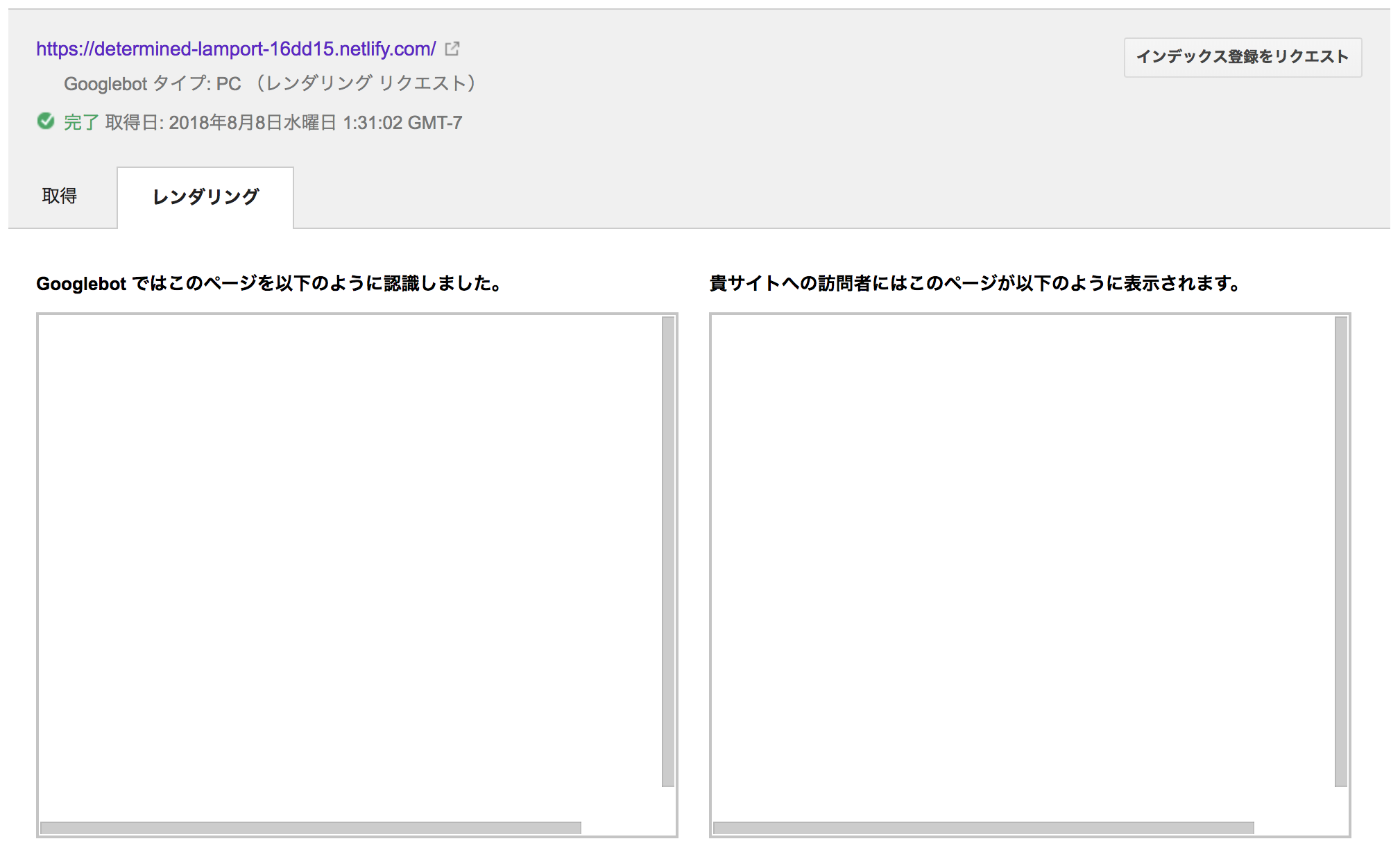
Task: Click the green circle checkmark near 取得日
Action: [45, 121]
